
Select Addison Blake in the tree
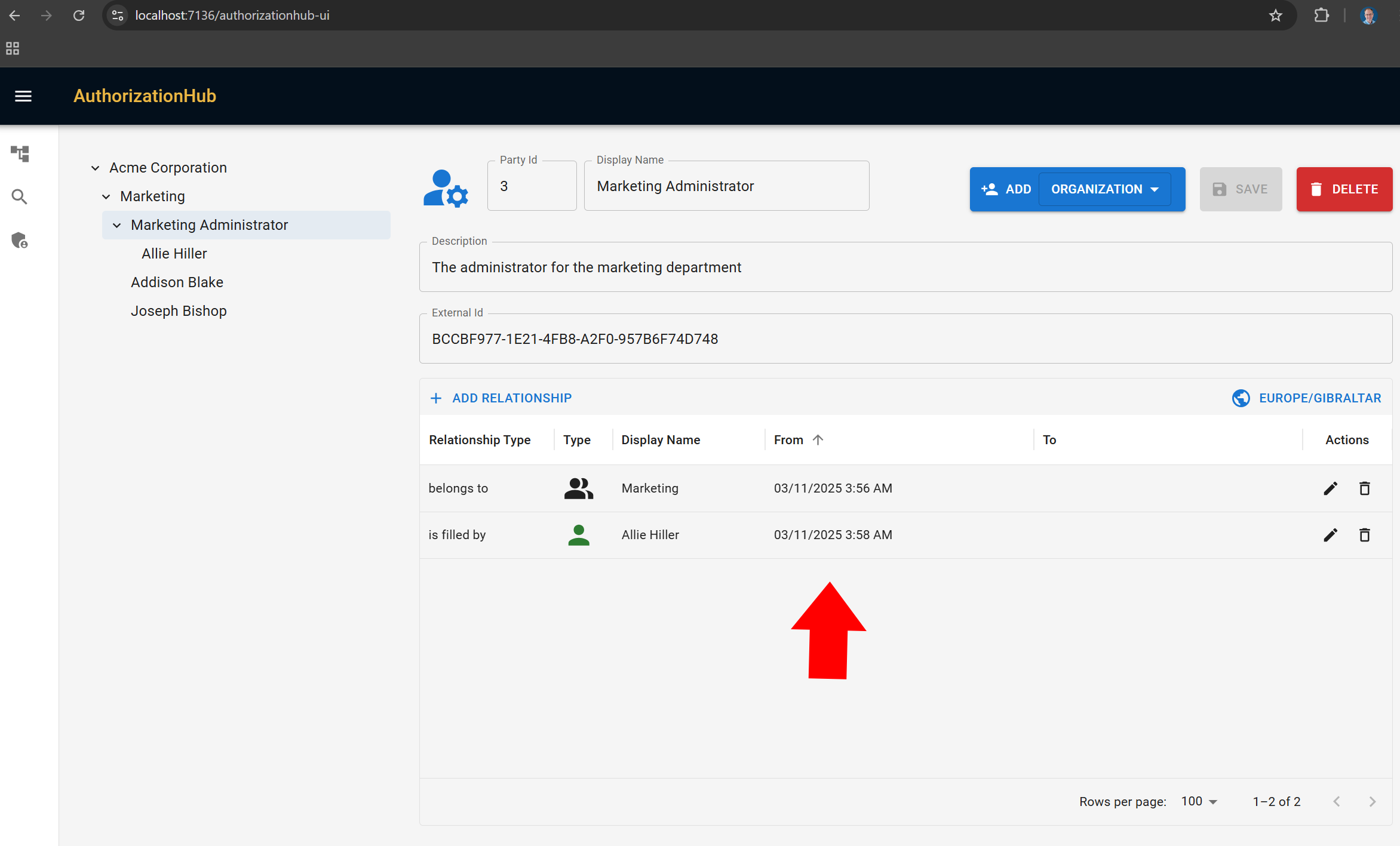177,282
